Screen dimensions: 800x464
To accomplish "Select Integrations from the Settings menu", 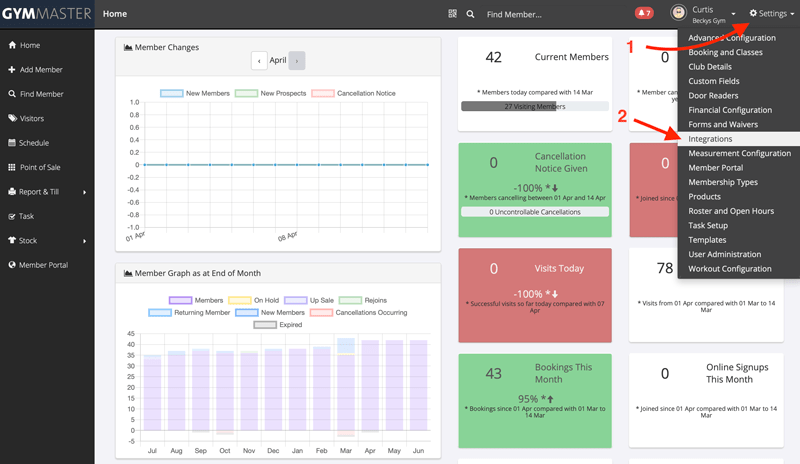I will click(x=710, y=139).
